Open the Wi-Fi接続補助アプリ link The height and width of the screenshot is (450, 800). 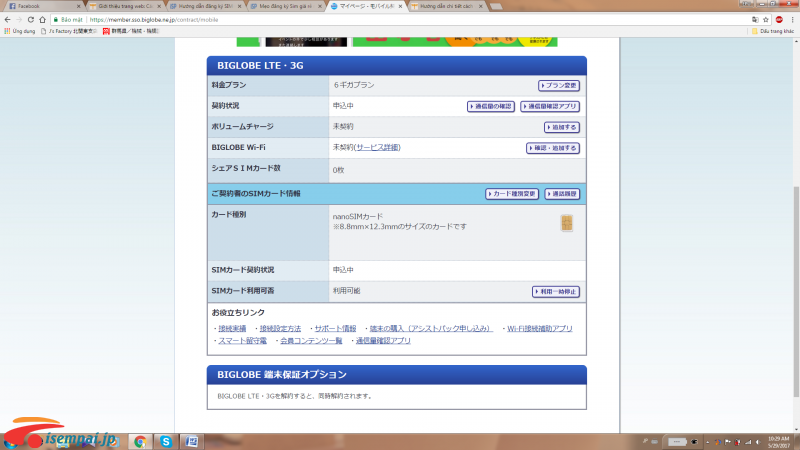[x=540, y=329]
